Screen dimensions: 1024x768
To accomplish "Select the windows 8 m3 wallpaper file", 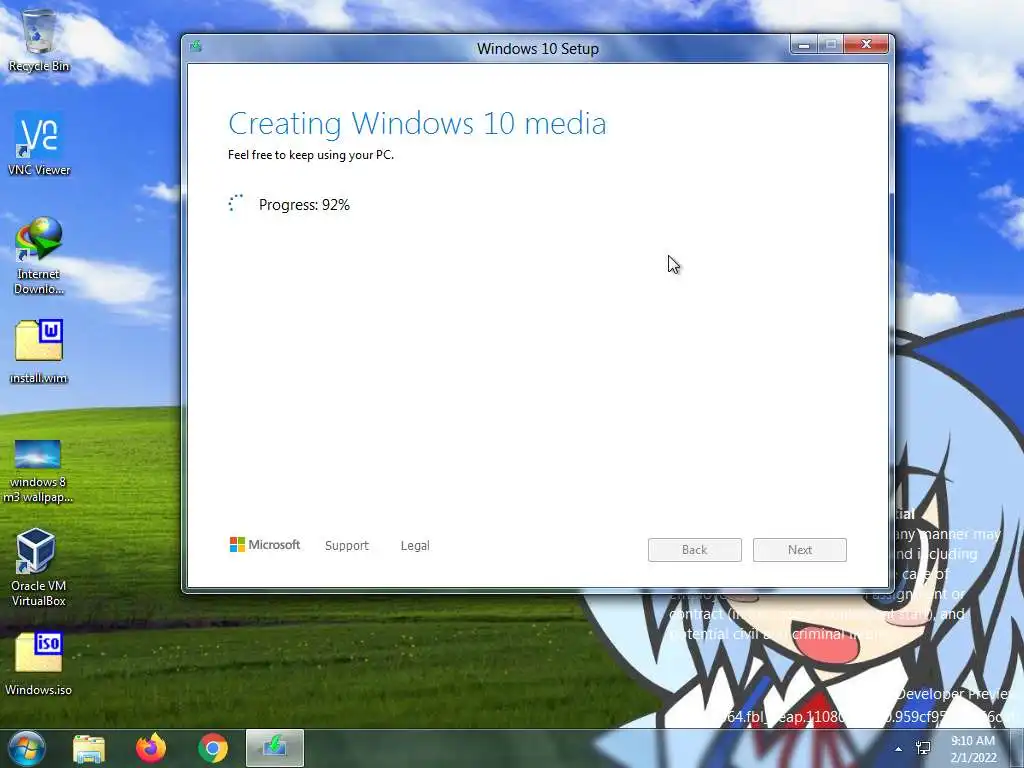I will (38, 471).
